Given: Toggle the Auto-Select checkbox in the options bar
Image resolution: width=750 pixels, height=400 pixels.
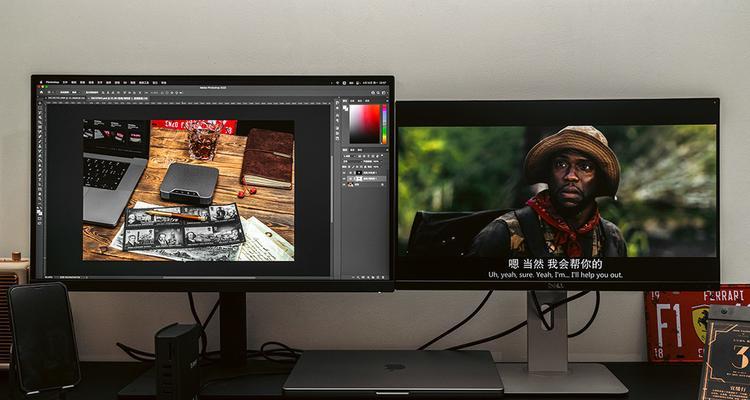Looking at the screenshot, I should [x=57, y=93].
